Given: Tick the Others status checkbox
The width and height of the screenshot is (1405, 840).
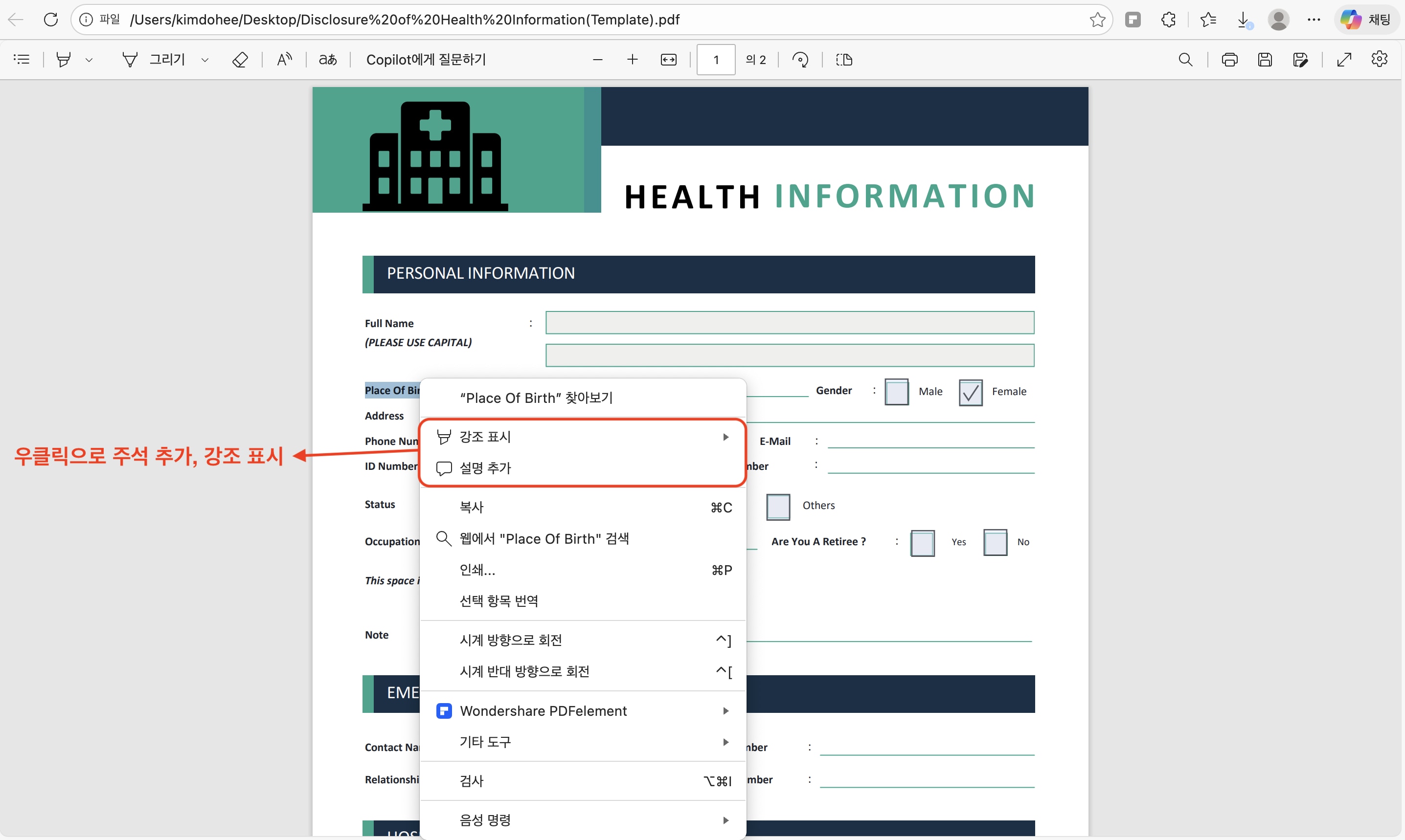Looking at the screenshot, I should (x=777, y=506).
